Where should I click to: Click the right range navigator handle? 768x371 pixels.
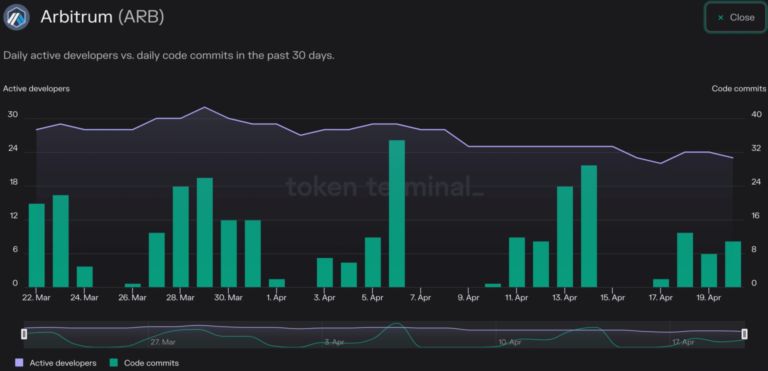[744, 334]
